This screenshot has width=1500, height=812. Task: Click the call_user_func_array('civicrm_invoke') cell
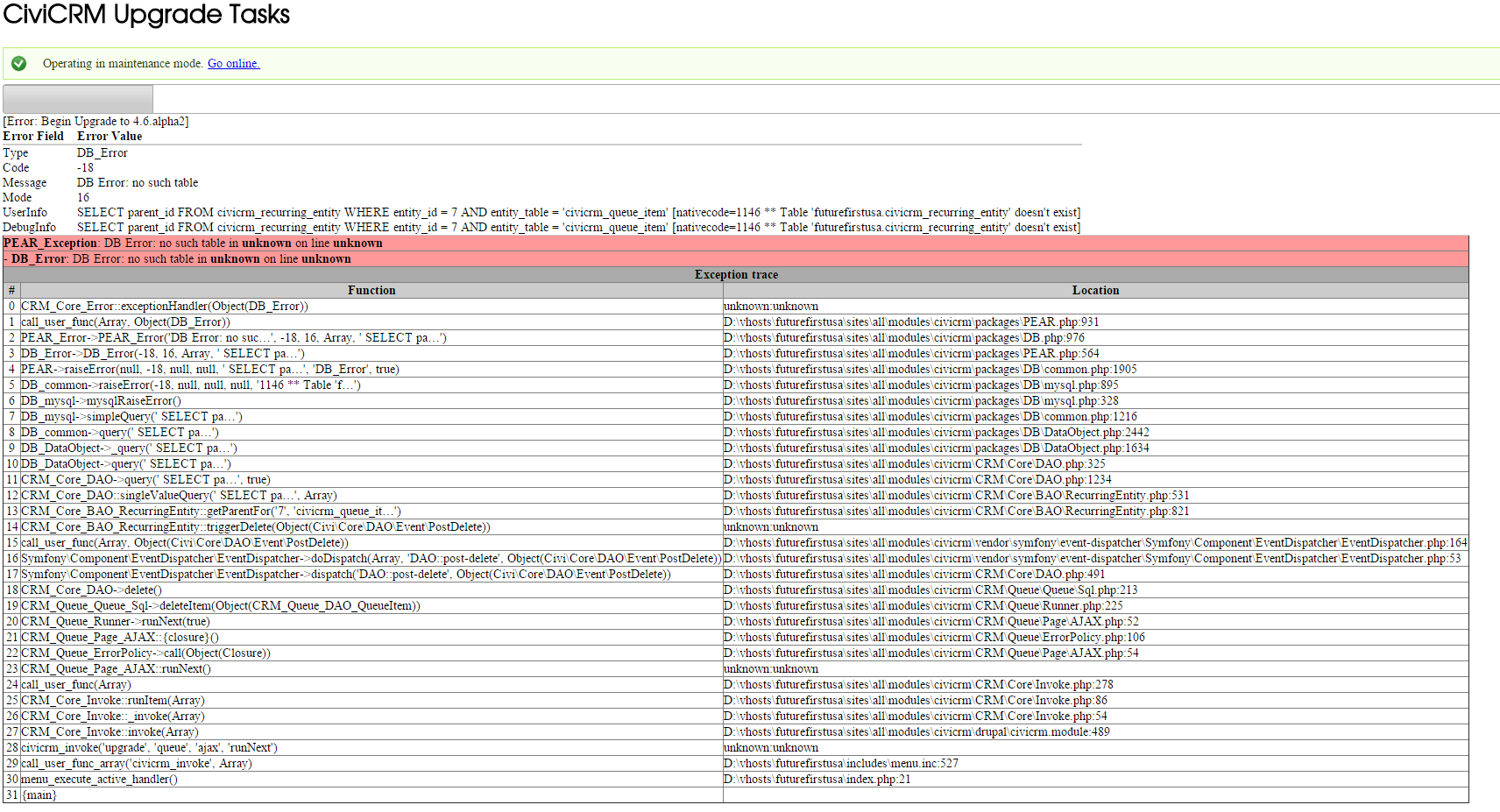click(x=371, y=764)
